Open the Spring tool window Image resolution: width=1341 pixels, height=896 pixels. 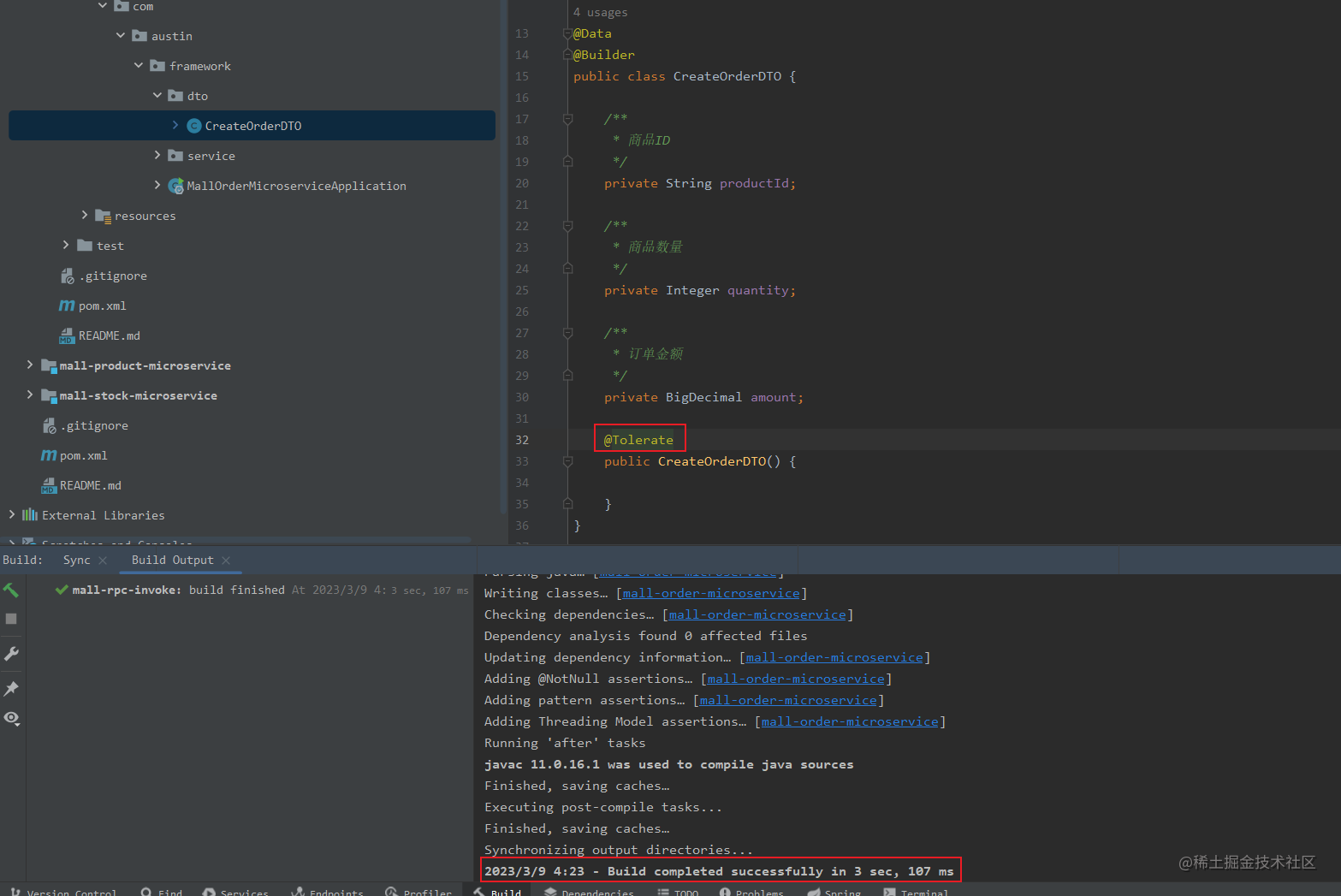[x=834, y=892]
